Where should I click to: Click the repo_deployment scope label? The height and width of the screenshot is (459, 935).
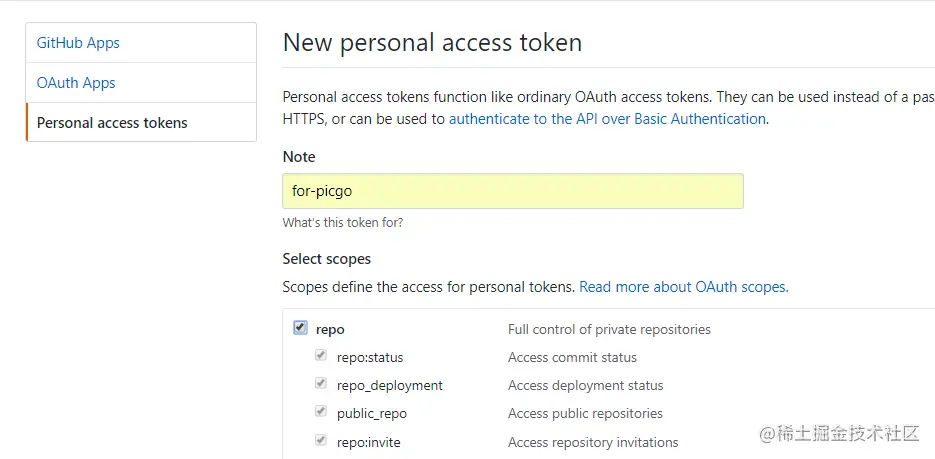[x=390, y=386]
